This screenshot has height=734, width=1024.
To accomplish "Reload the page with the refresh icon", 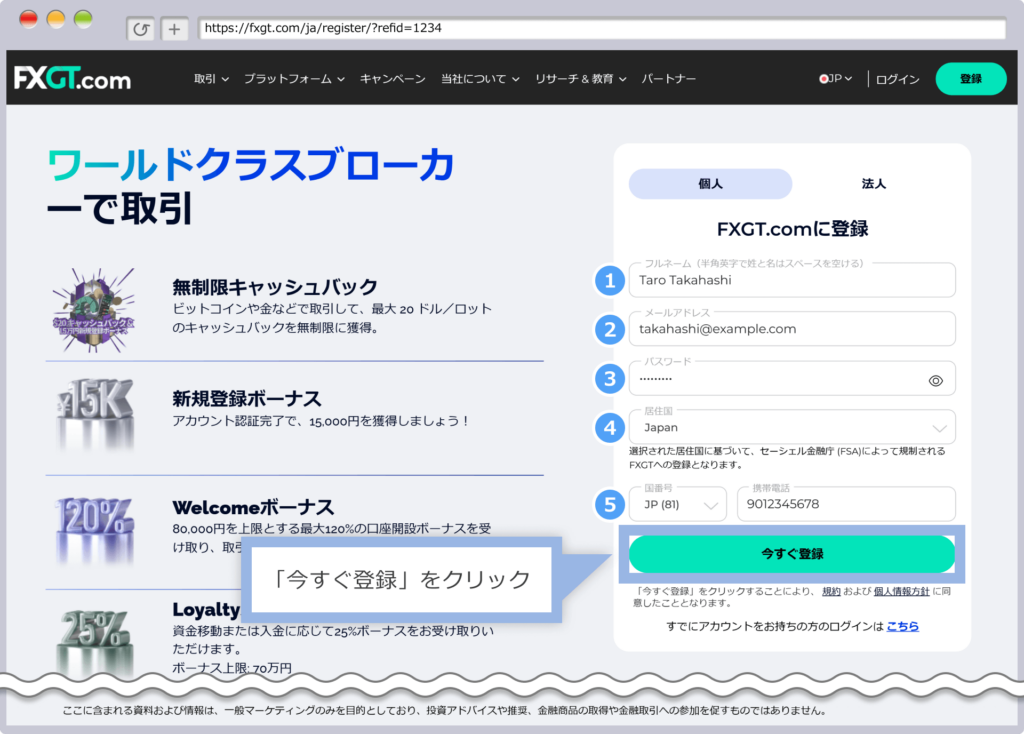I will coord(141,29).
